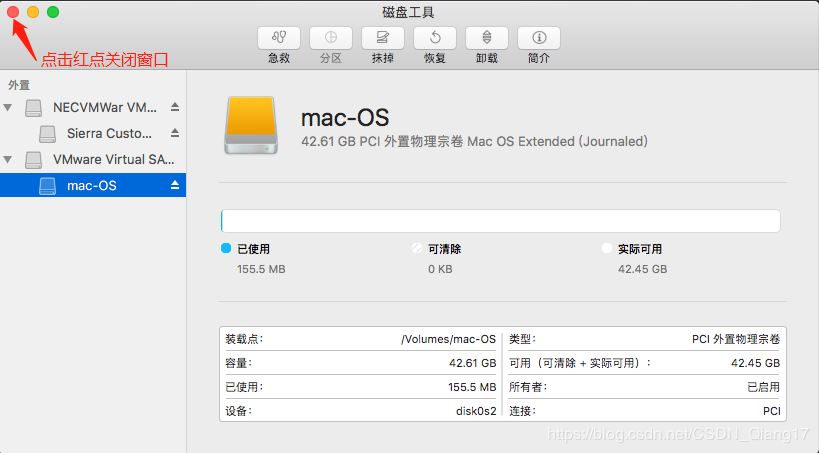Click the Restore (恢复) toolbar icon
819x453 pixels.
[x=435, y=38]
